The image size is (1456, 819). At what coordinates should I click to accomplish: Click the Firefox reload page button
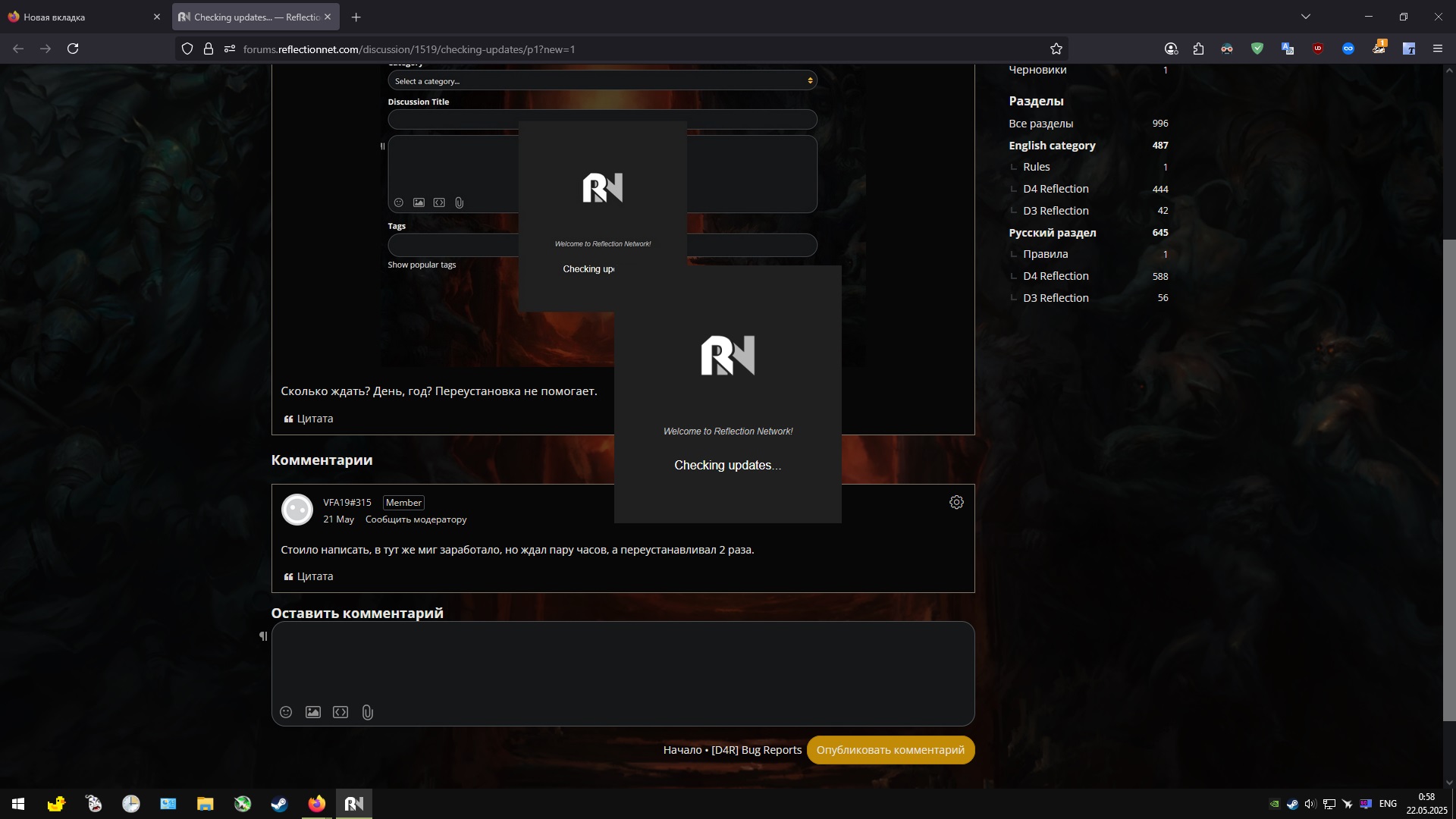[73, 49]
